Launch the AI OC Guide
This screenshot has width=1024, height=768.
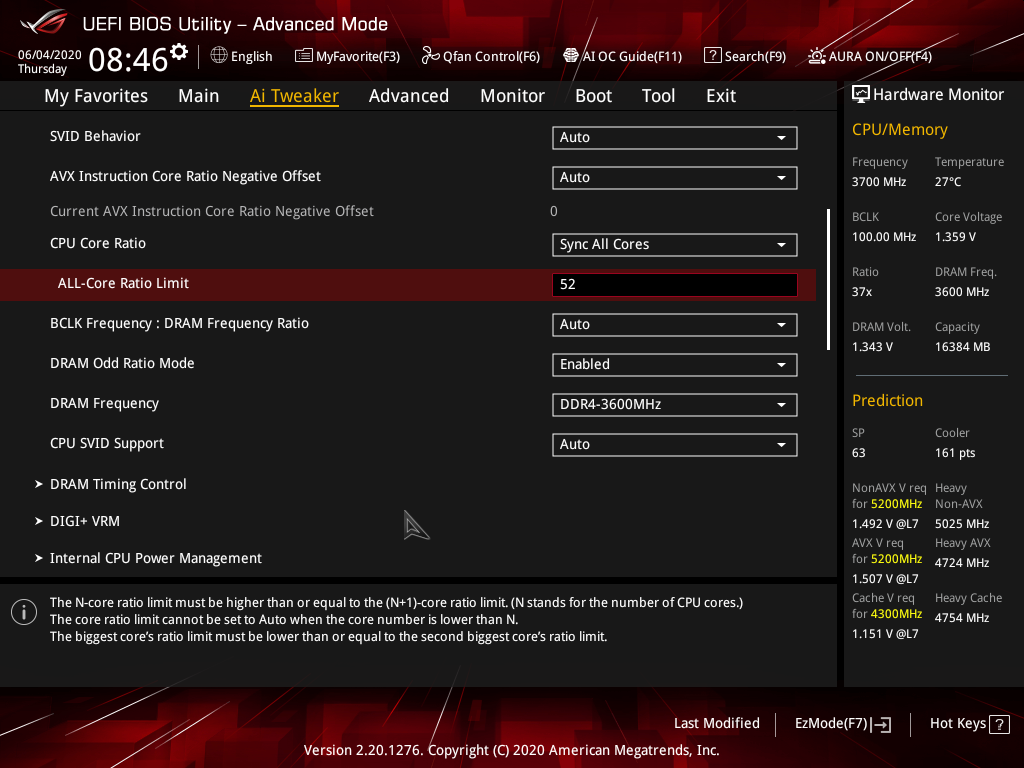pos(622,56)
